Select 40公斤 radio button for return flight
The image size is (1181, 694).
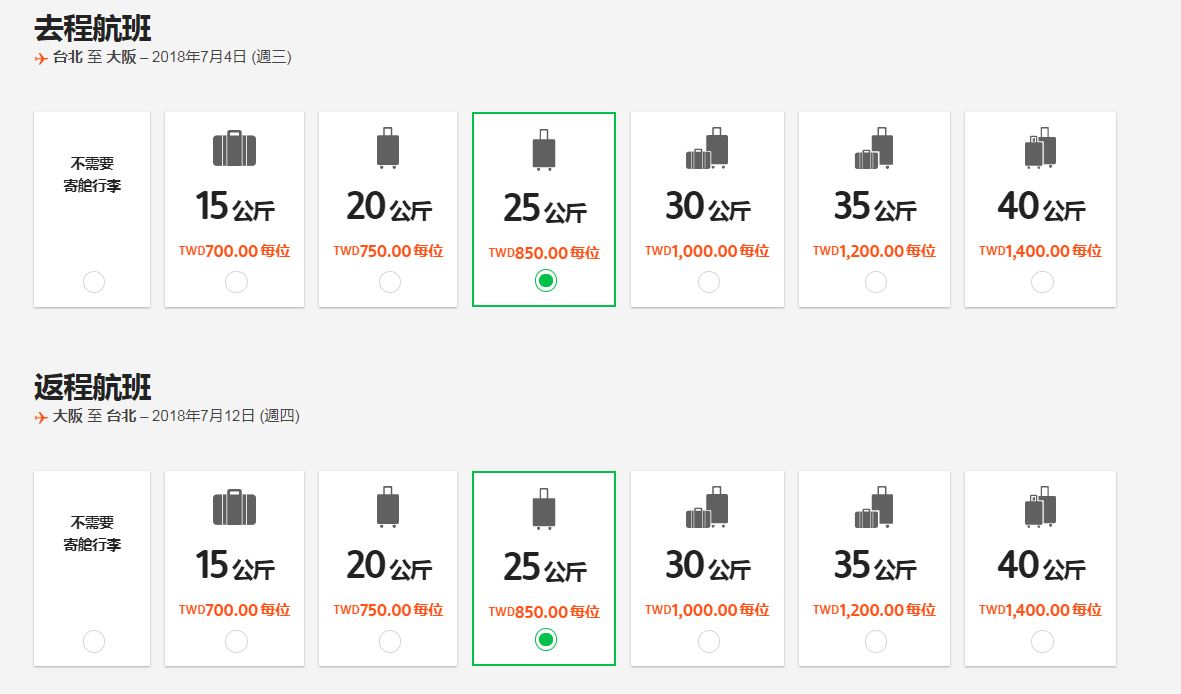click(x=1042, y=641)
